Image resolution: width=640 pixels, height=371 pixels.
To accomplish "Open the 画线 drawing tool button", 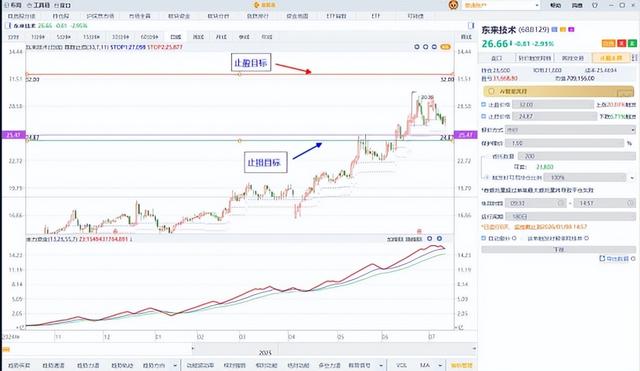I will point(466,37).
